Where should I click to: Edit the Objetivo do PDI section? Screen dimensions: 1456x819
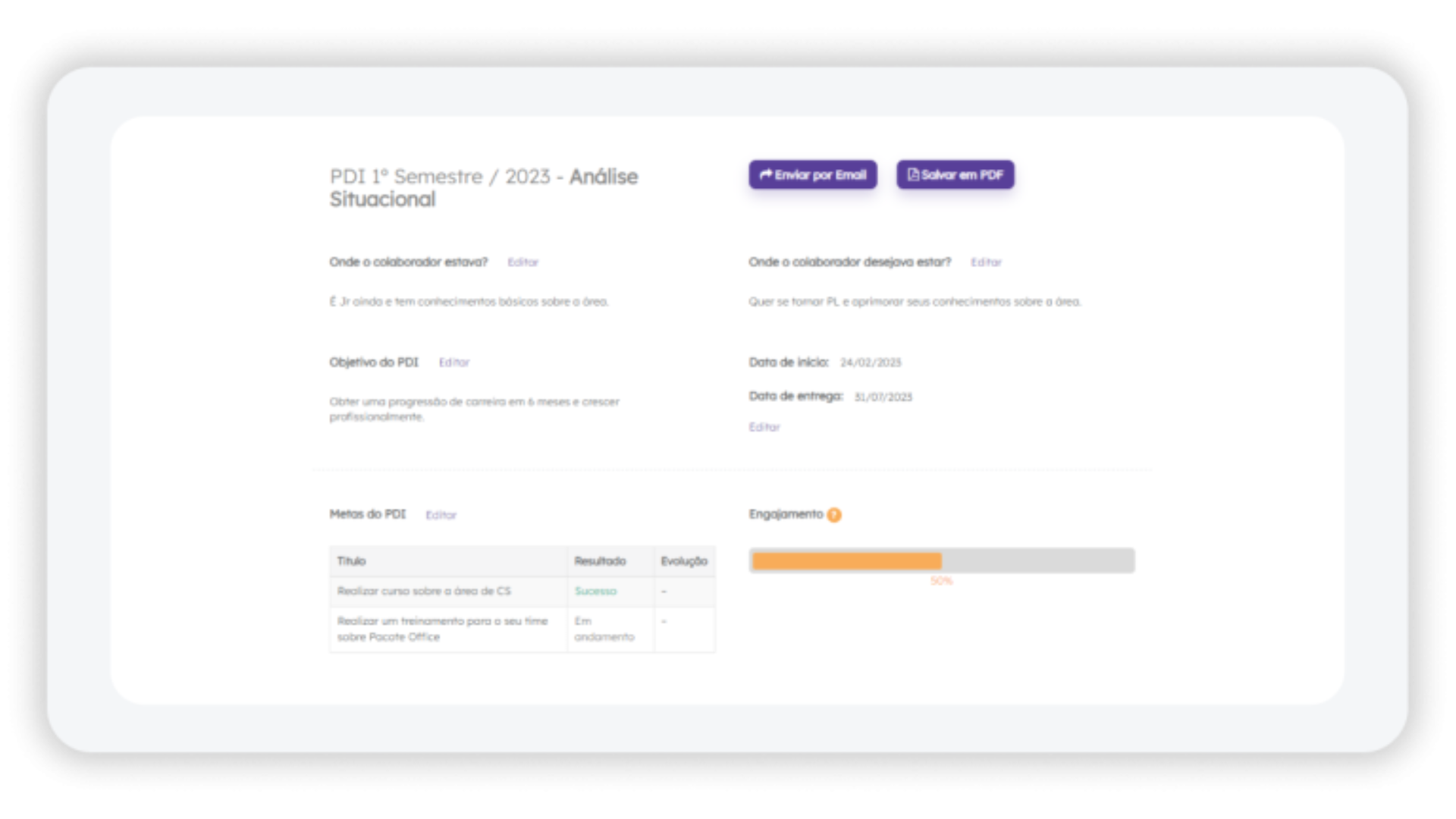[454, 362]
